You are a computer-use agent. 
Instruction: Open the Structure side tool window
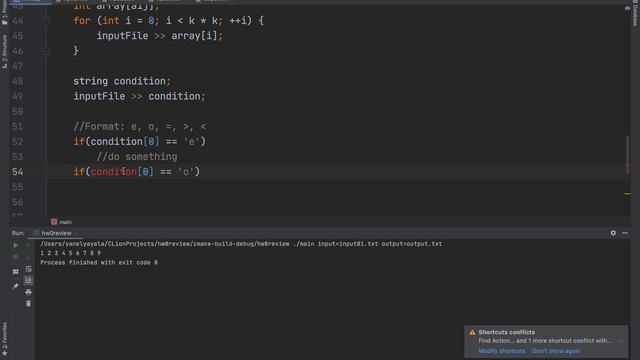[4, 51]
